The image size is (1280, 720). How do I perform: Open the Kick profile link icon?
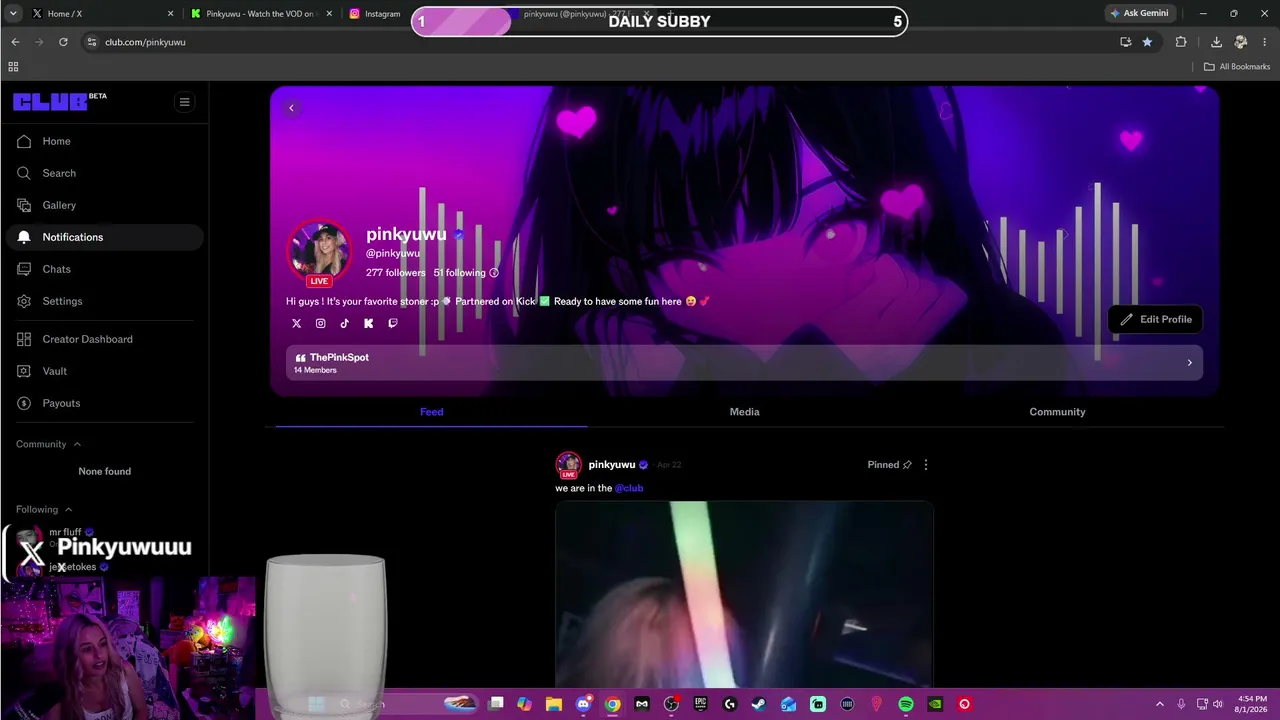[368, 323]
